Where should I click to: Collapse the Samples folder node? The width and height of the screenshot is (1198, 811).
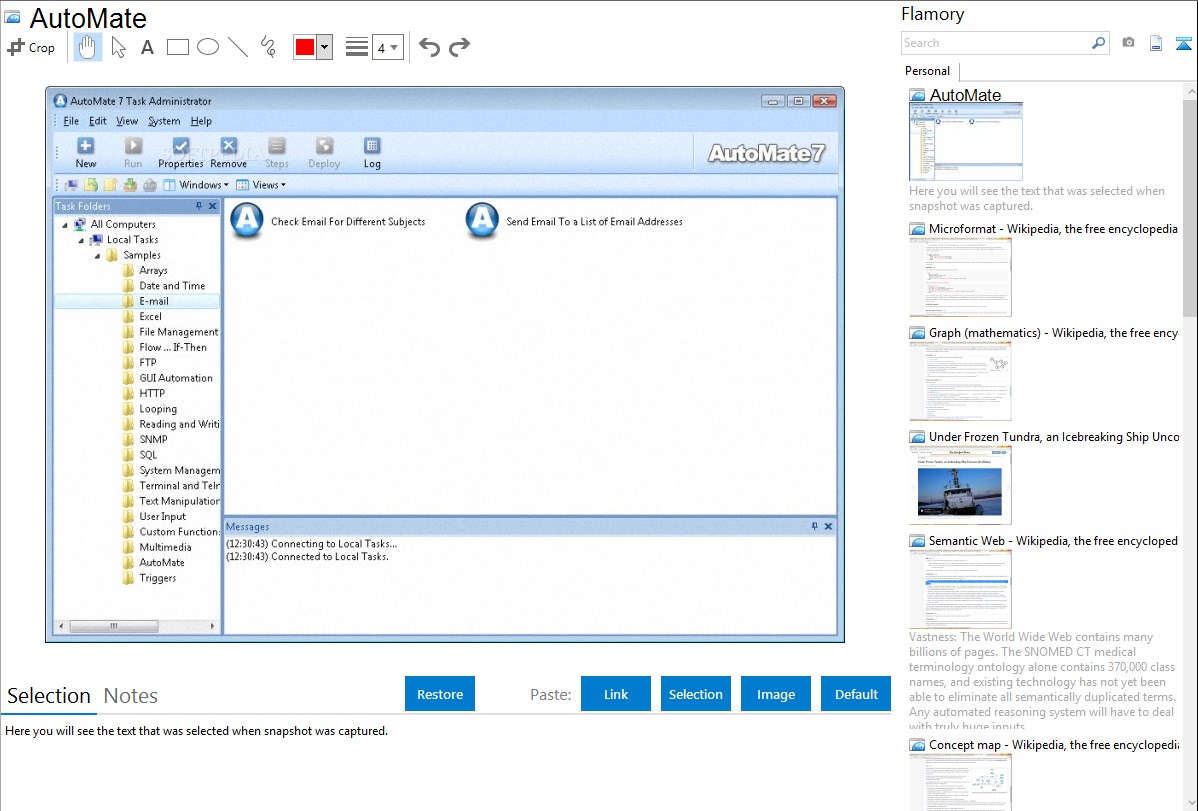pos(97,255)
